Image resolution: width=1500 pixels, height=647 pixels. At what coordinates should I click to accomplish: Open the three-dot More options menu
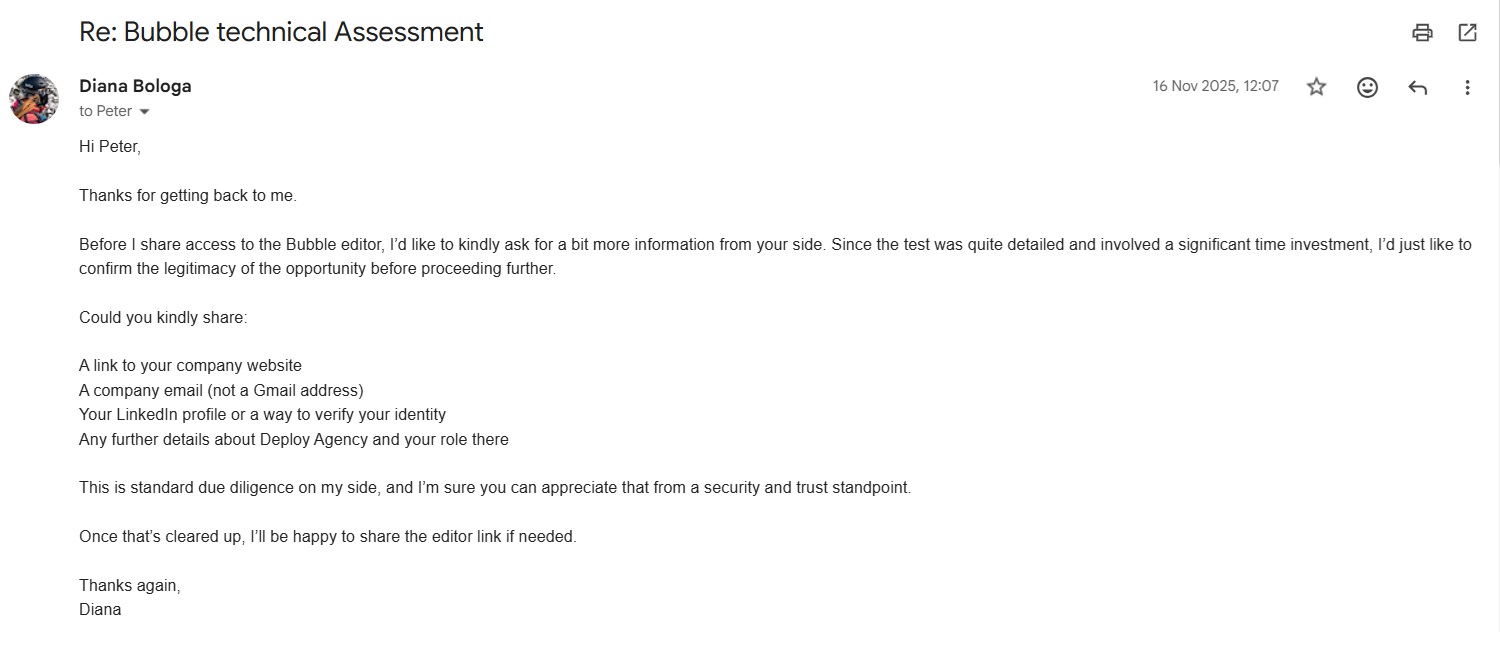pos(1467,87)
